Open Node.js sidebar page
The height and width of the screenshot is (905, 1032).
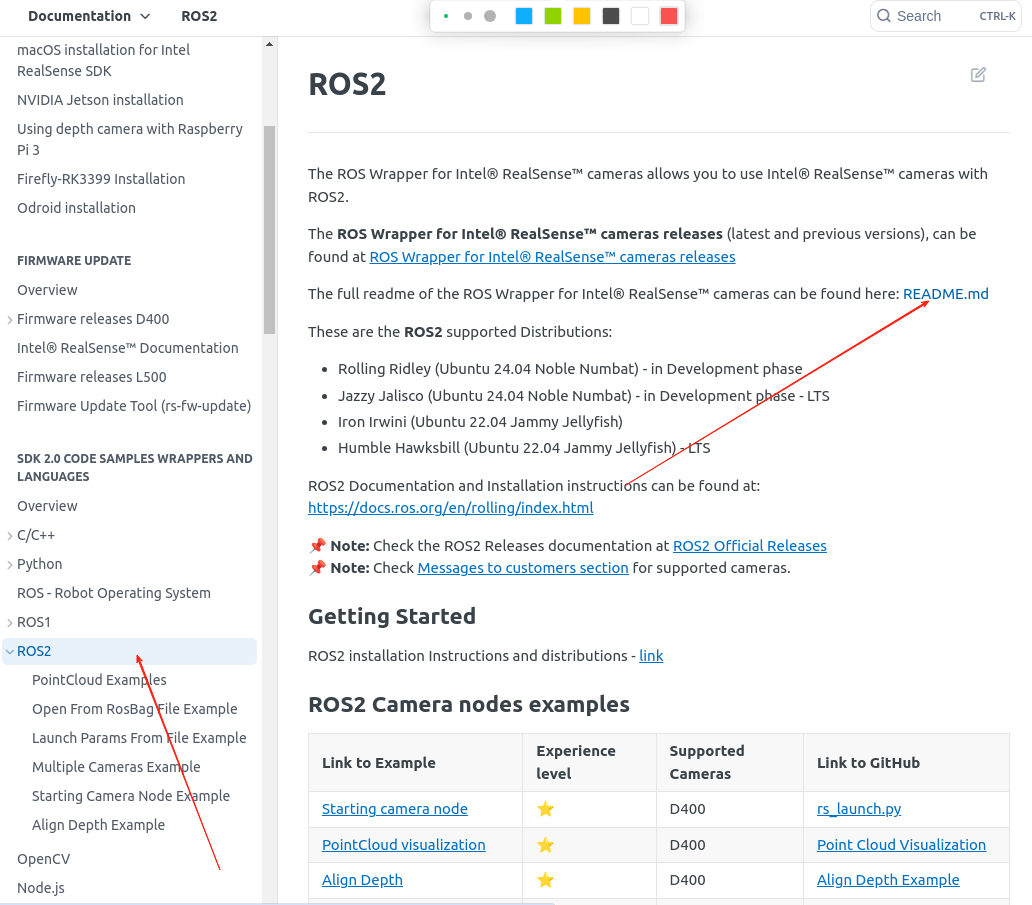pyautogui.click(x=41, y=888)
